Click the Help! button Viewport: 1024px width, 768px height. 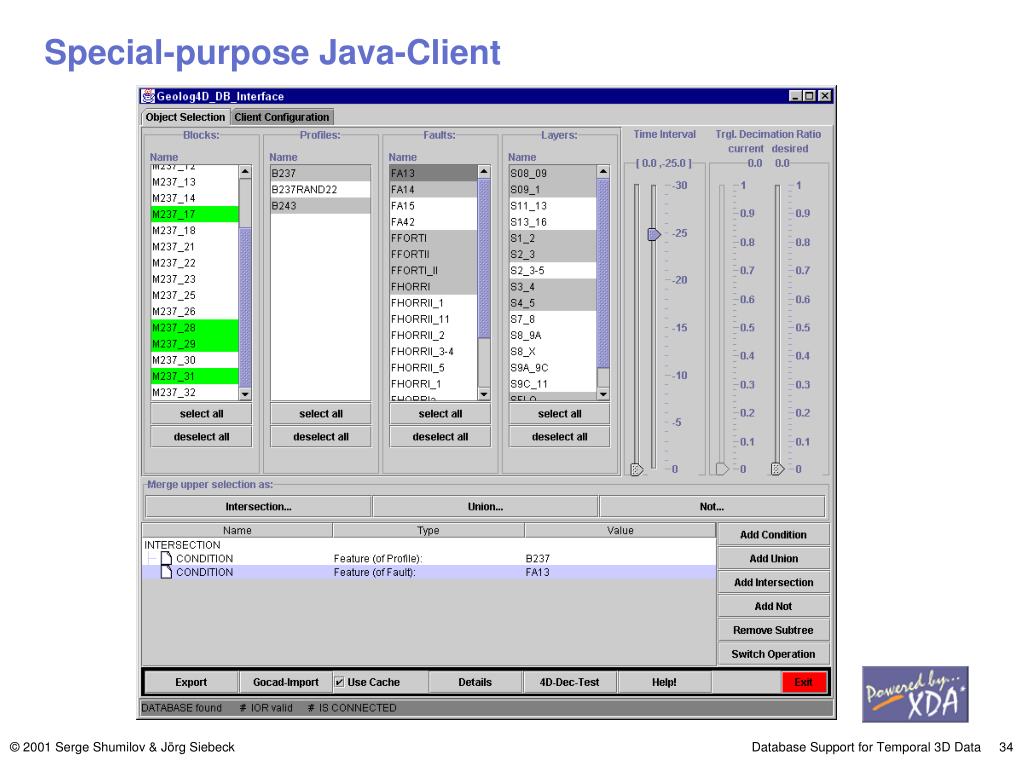[664, 682]
